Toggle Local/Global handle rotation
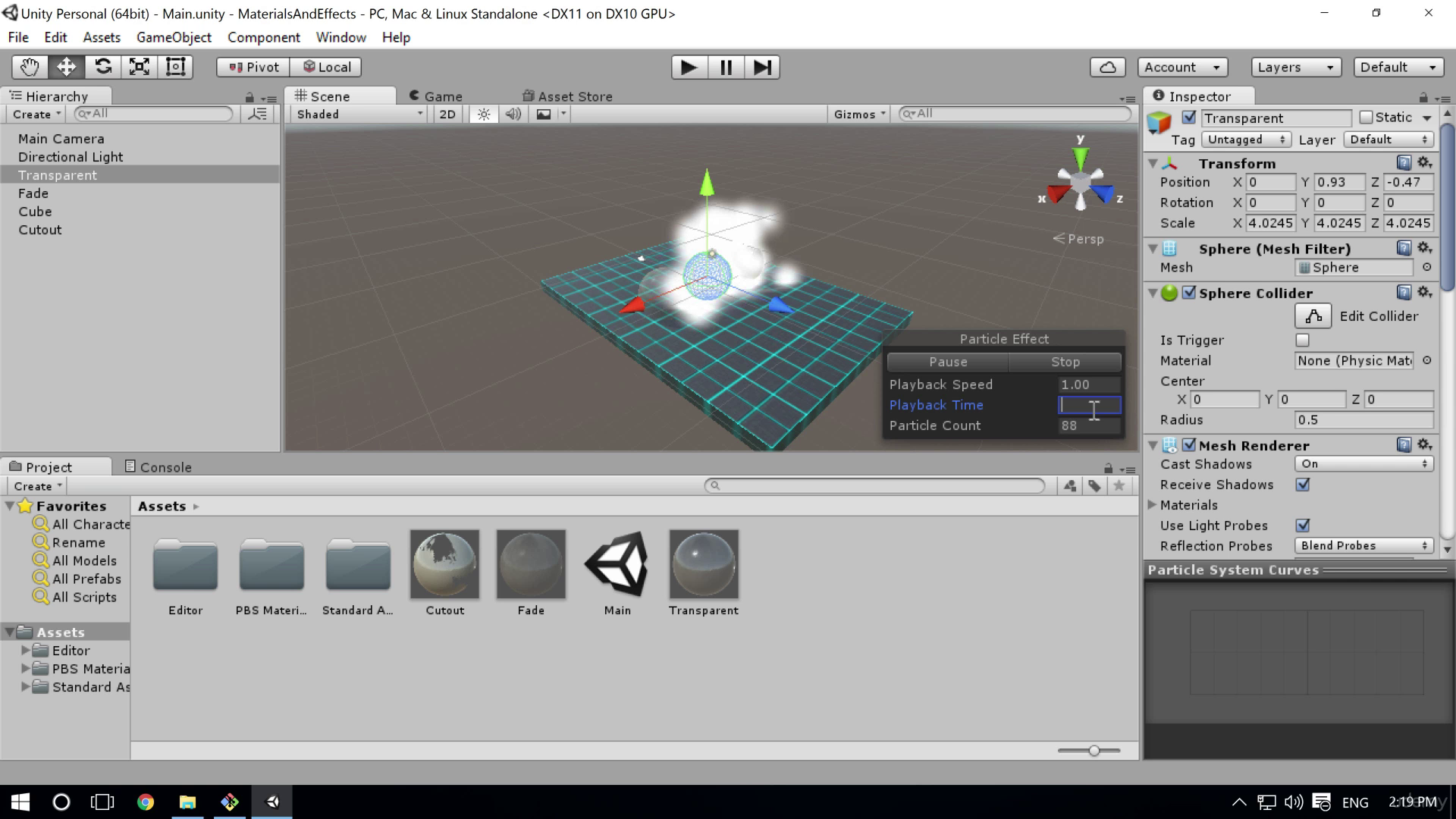Image resolution: width=1456 pixels, height=819 pixels. pyautogui.click(x=326, y=67)
